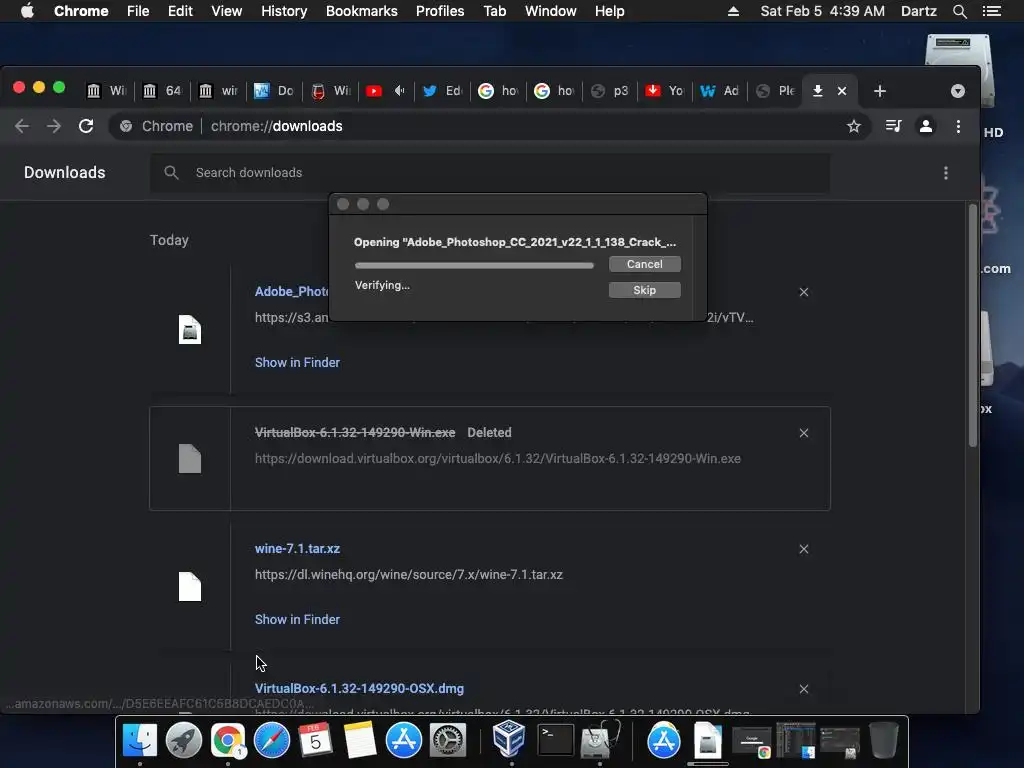Click the Adobe_Photoshop disk image file thumbnail
This screenshot has height=768, width=1024.
[x=189, y=330]
